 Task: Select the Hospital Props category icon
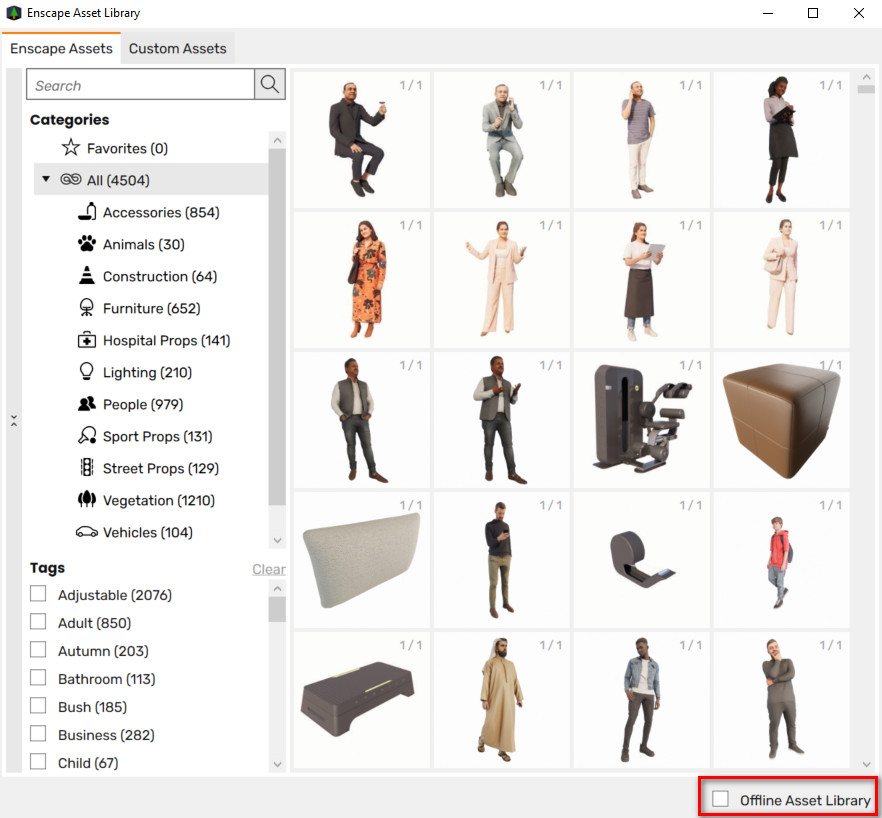point(87,340)
